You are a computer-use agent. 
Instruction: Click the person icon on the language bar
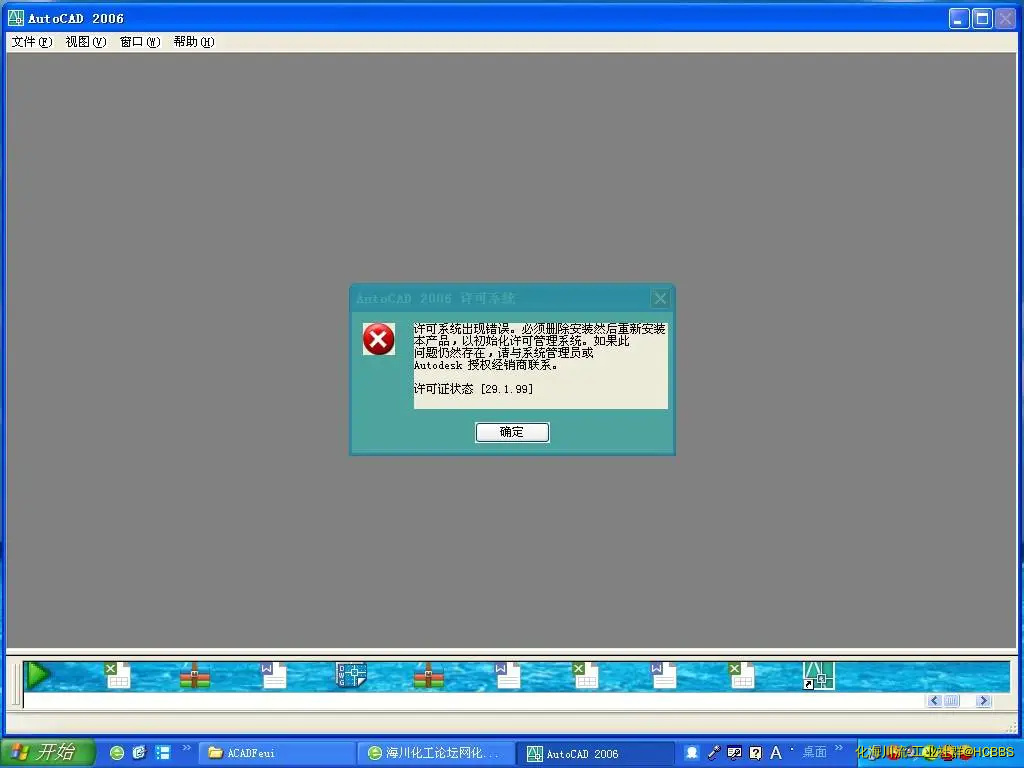(692, 753)
